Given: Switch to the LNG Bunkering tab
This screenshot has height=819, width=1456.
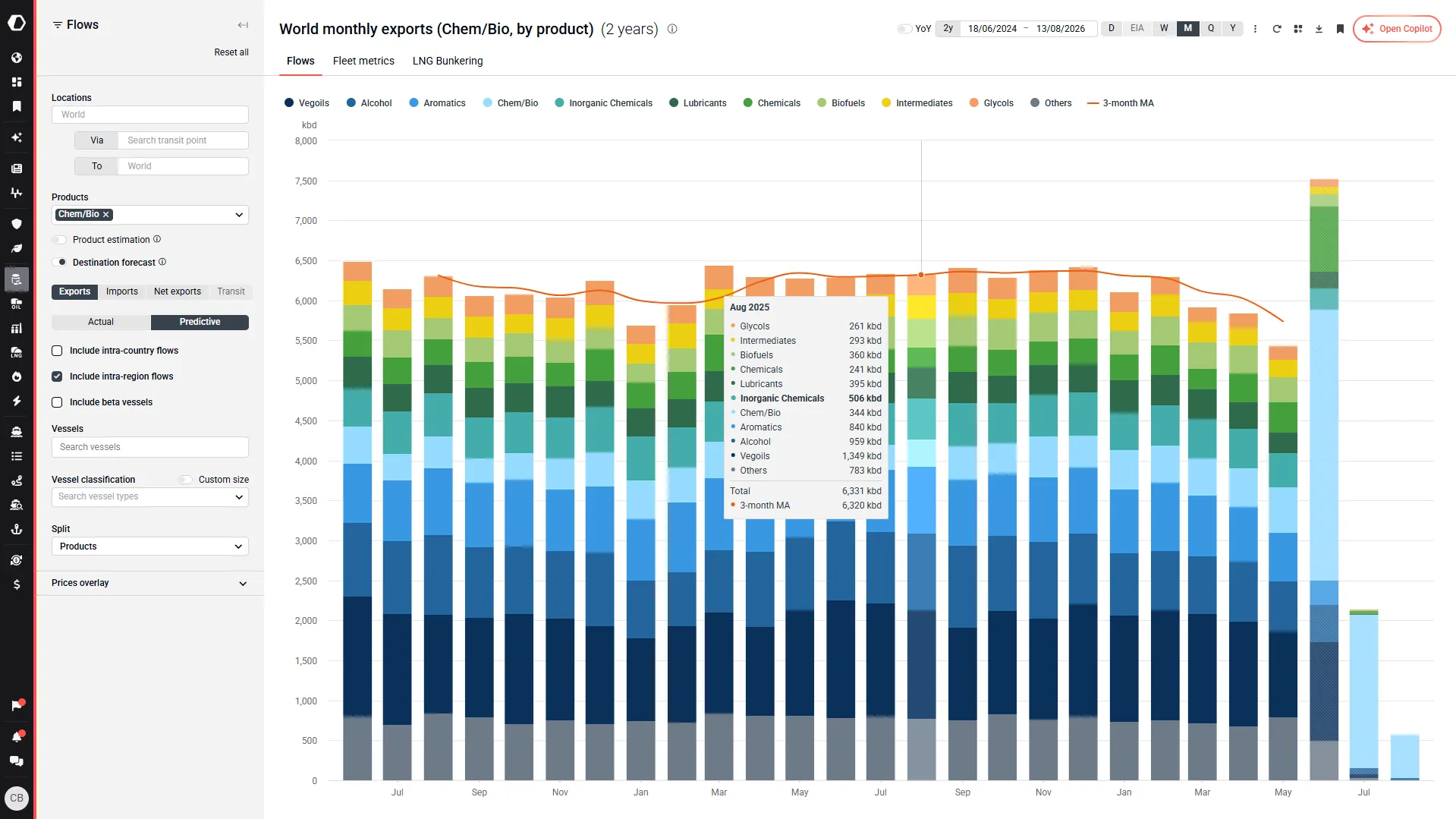Looking at the screenshot, I should tap(448, 61).
